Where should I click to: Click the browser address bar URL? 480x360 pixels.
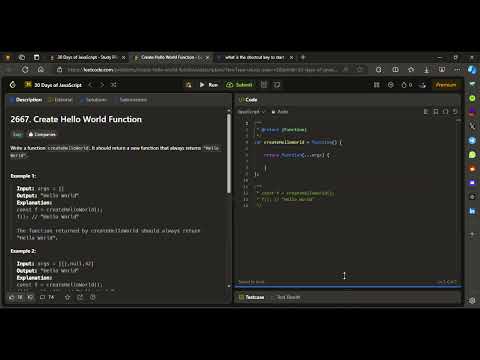click(x=202, y=70)
